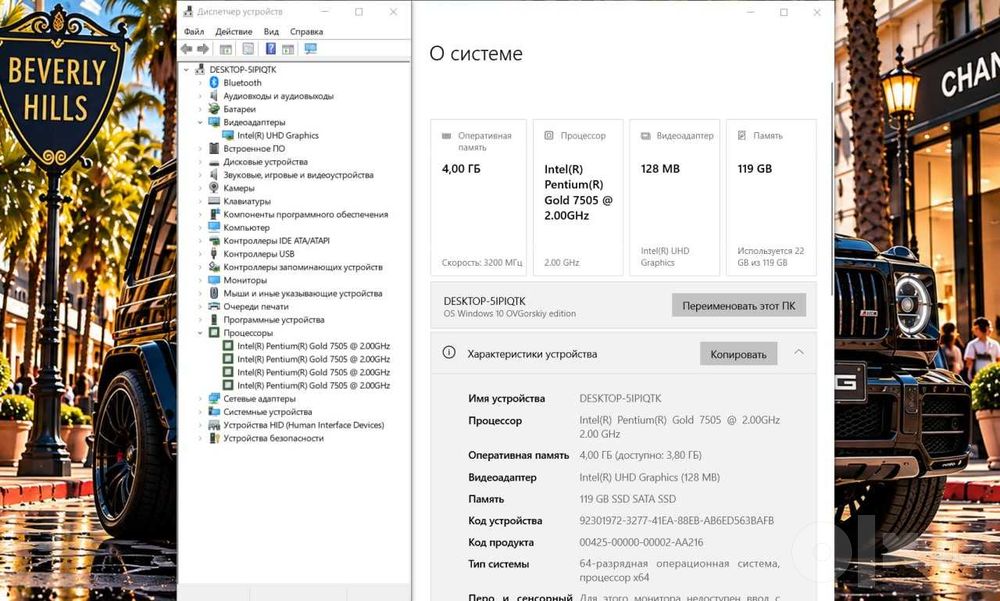Screen dimensions: 1000x601
Task: Select the Видеоадаптер 128 MB card
Action: [x=675, y=197]
